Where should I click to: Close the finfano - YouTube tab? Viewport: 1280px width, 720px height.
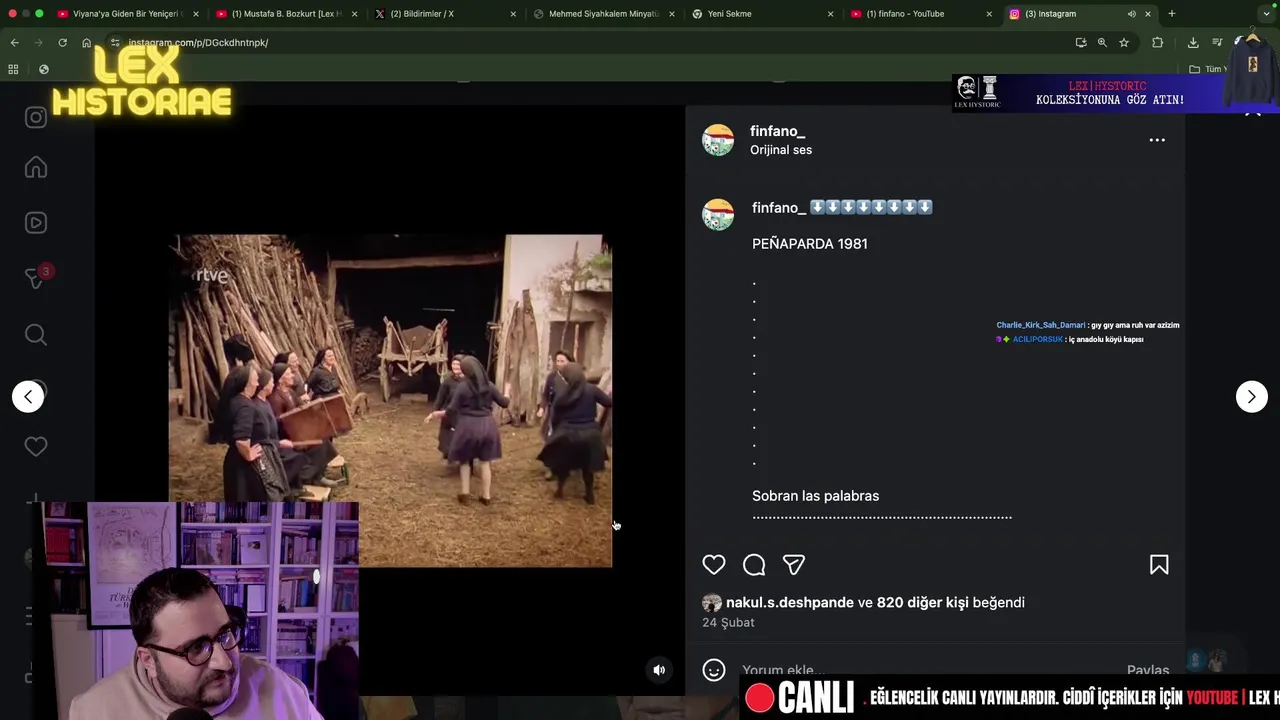point(989,14)
